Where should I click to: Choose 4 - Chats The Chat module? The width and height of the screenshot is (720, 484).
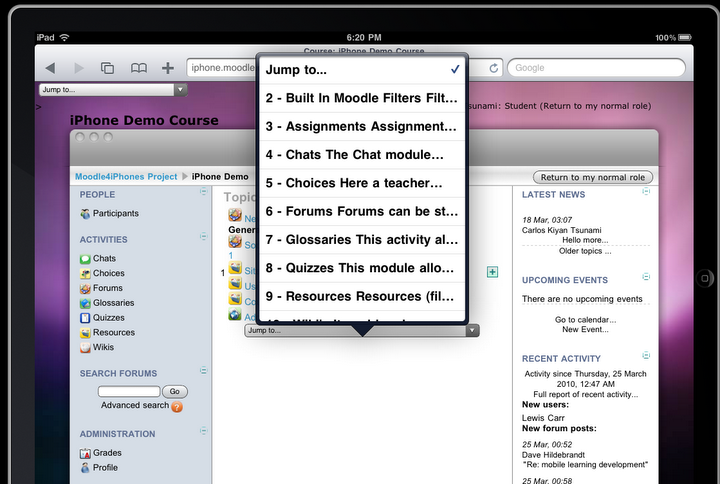(x=363, y=155)
